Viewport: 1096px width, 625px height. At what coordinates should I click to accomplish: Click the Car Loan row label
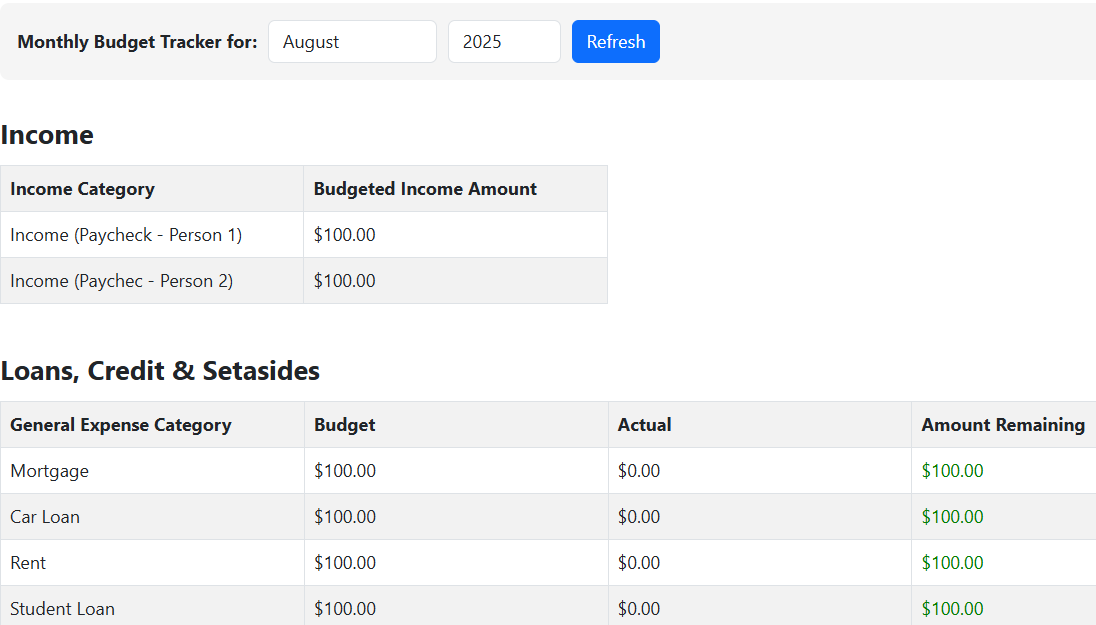[45, 517]
